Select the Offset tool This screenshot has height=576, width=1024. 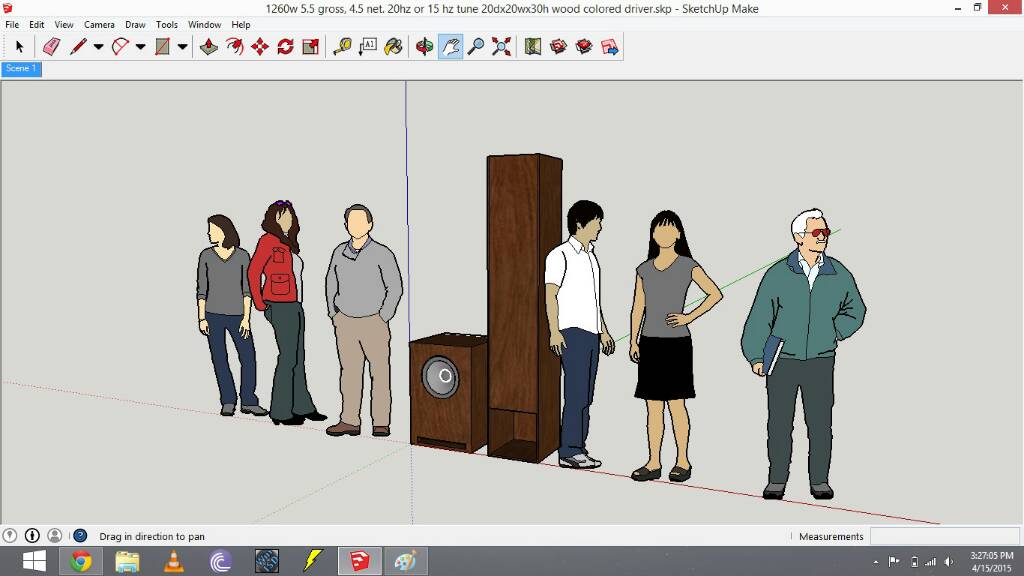pyautogui.click(x=234, y=46)
